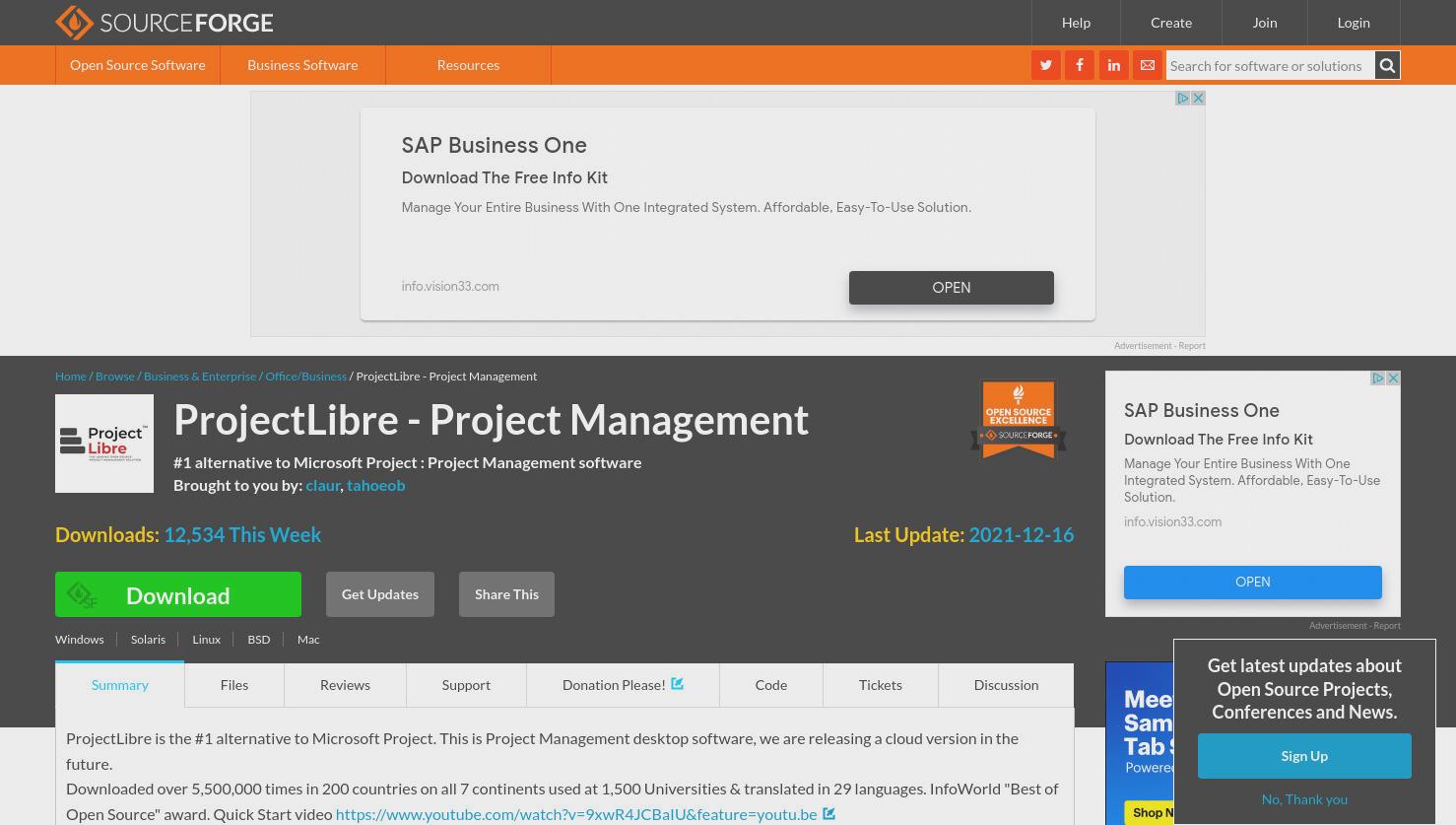Share on LinkedIn icon
This screenshot has width=1456, height=825.
[1114, 65]
